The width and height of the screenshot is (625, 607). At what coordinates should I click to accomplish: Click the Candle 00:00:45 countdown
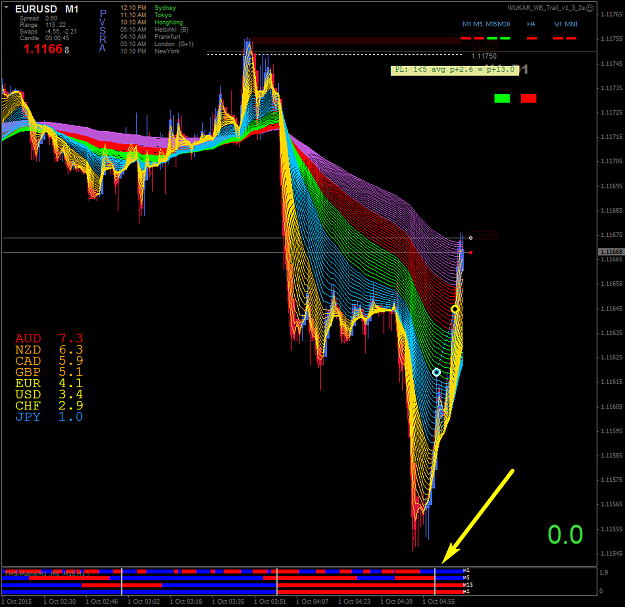(44, 38)
